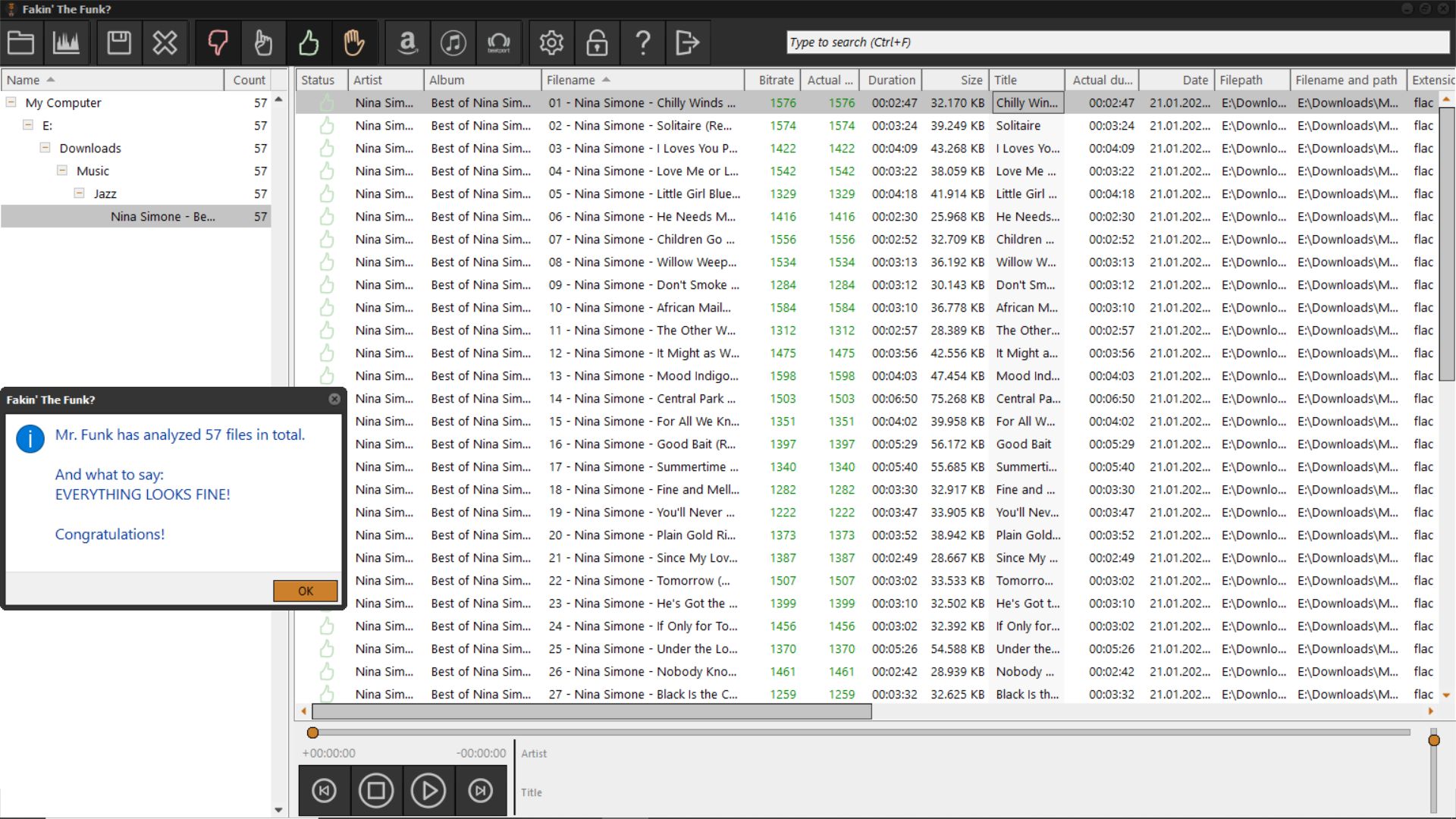Open the settings gear icon
1456x819 pixels.
pyautogui.click(x=551, y=42)
